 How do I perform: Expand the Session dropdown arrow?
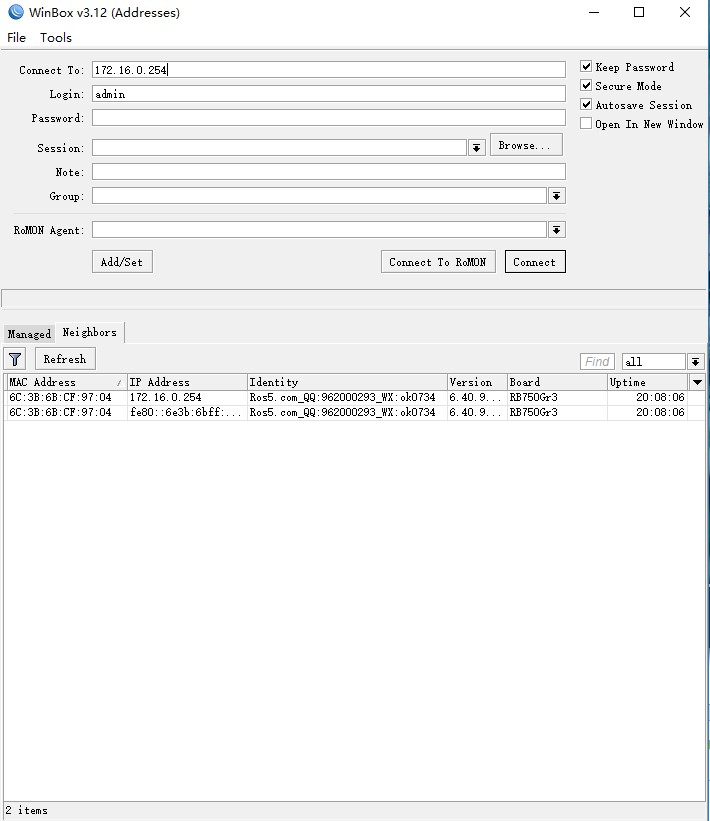point(476,148)
